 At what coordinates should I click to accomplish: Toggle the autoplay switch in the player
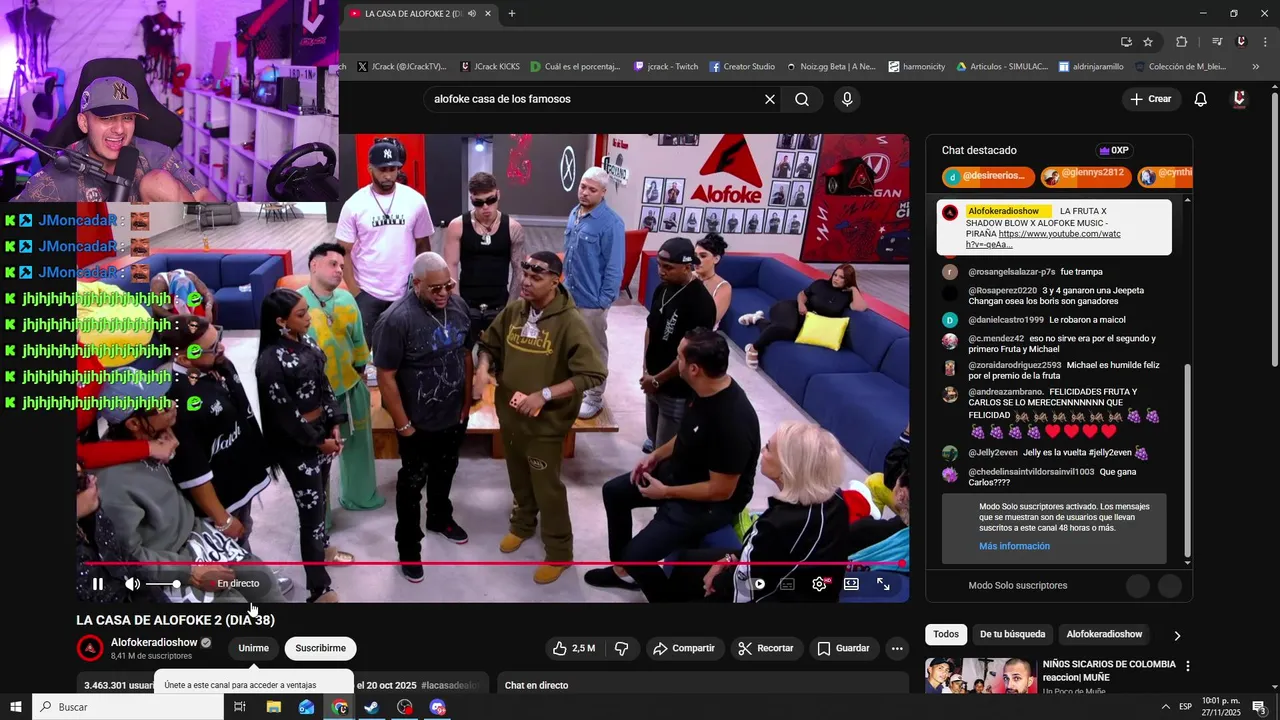pyautogui.click(x=759, y=584)
